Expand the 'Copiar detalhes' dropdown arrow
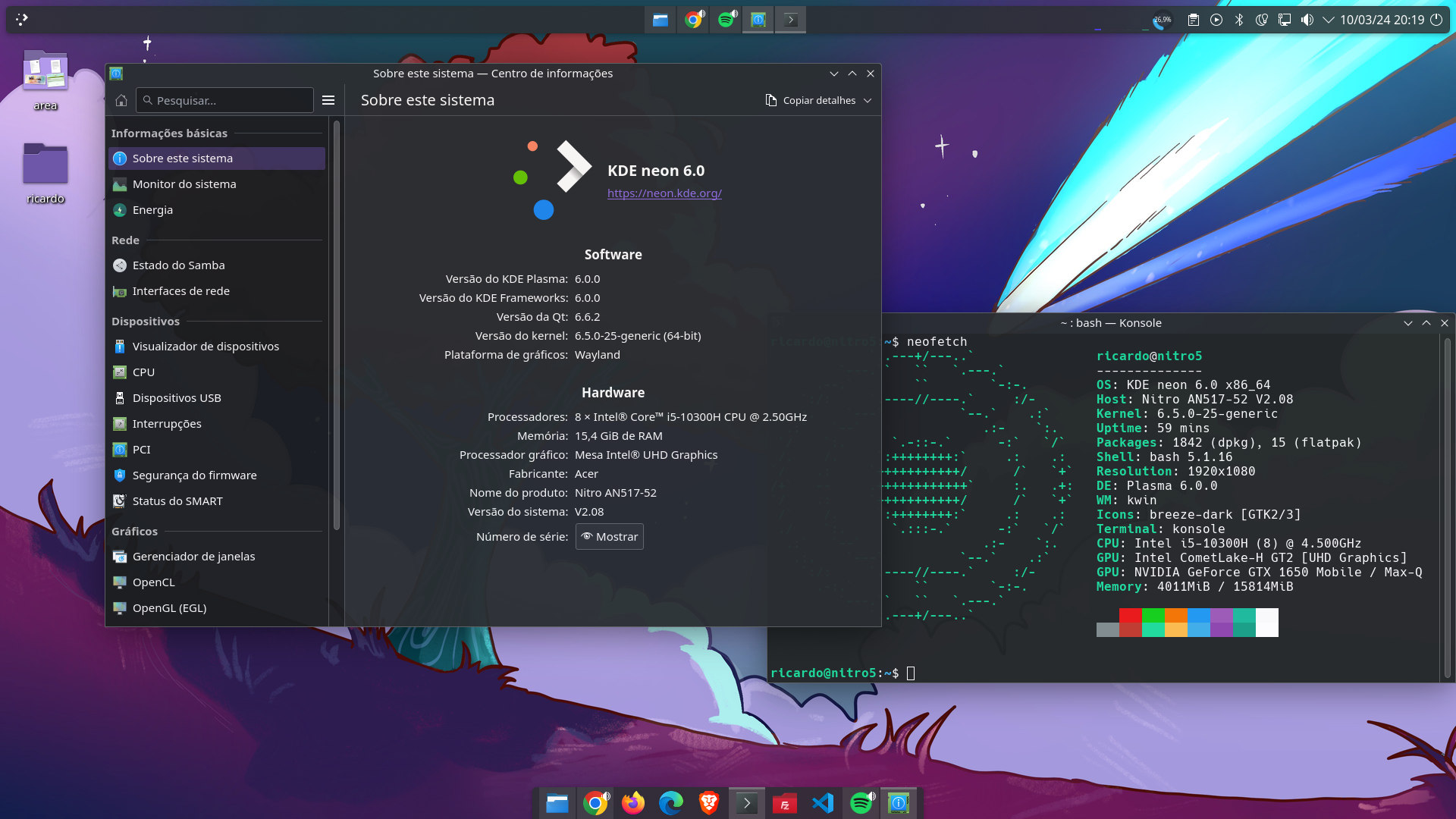Screen dimensions: 1456x819 tap(868, 100)
